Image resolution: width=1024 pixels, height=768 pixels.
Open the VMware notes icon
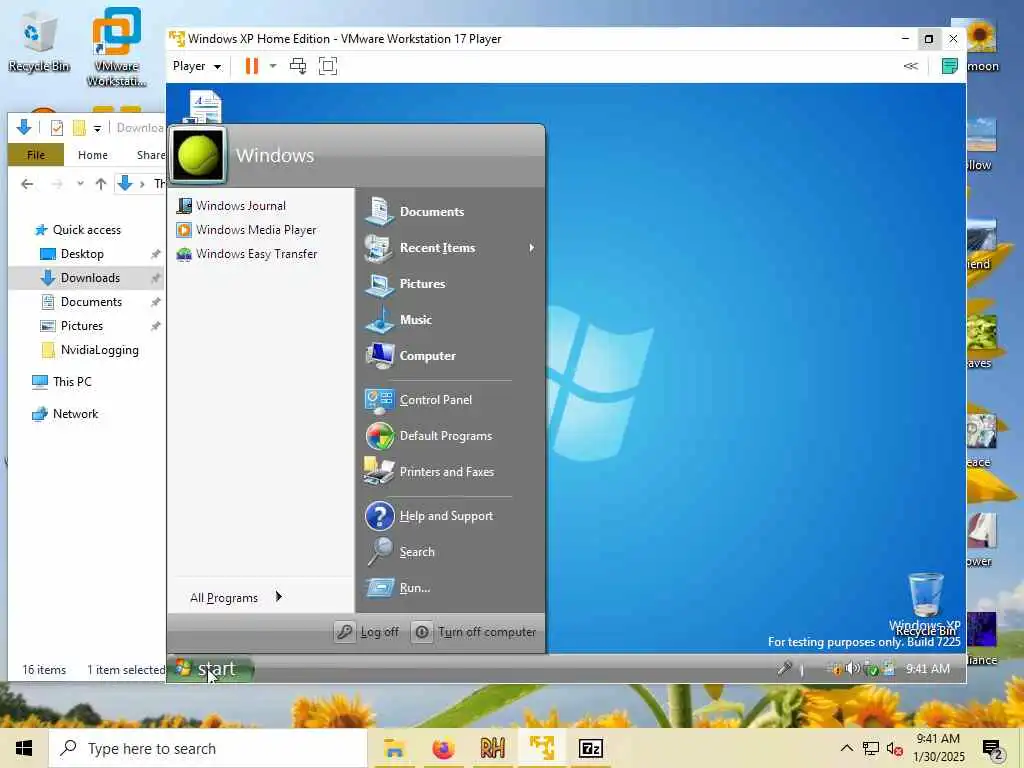[950, 66]
